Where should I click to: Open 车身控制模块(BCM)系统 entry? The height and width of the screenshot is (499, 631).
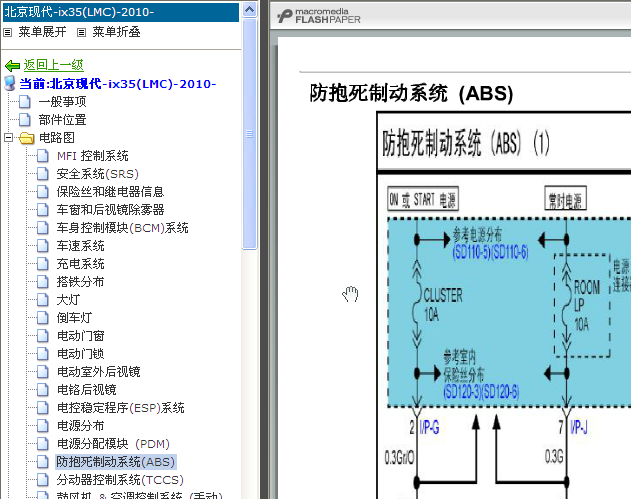point(122,228)
